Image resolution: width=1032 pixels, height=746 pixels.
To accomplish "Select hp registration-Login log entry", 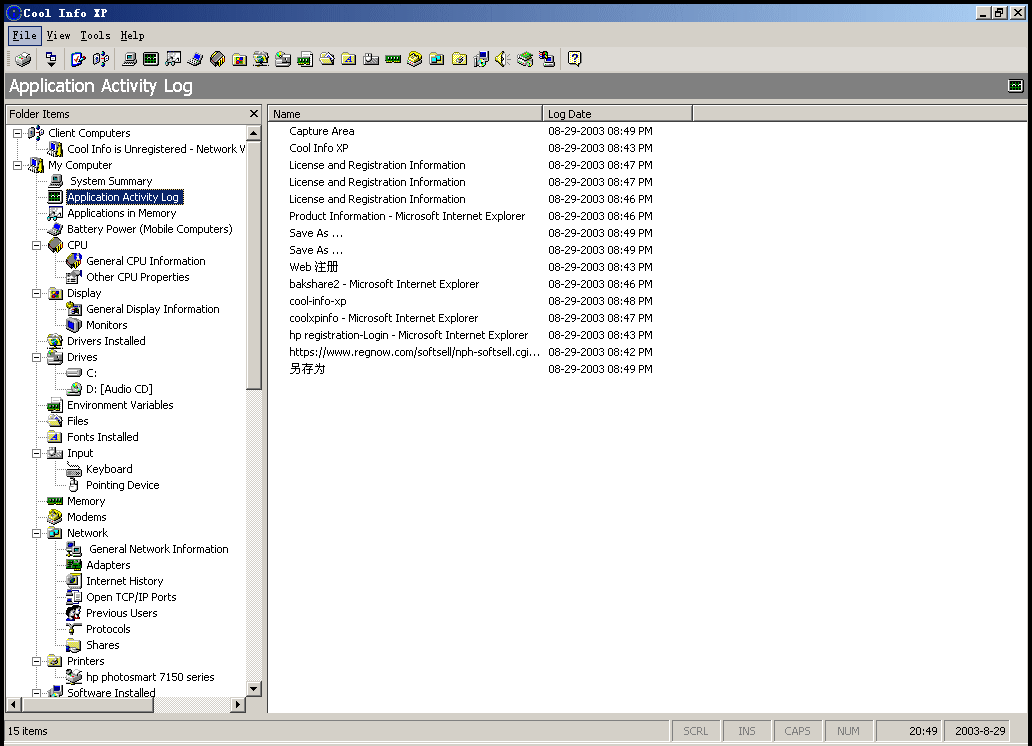I will 408,335.
